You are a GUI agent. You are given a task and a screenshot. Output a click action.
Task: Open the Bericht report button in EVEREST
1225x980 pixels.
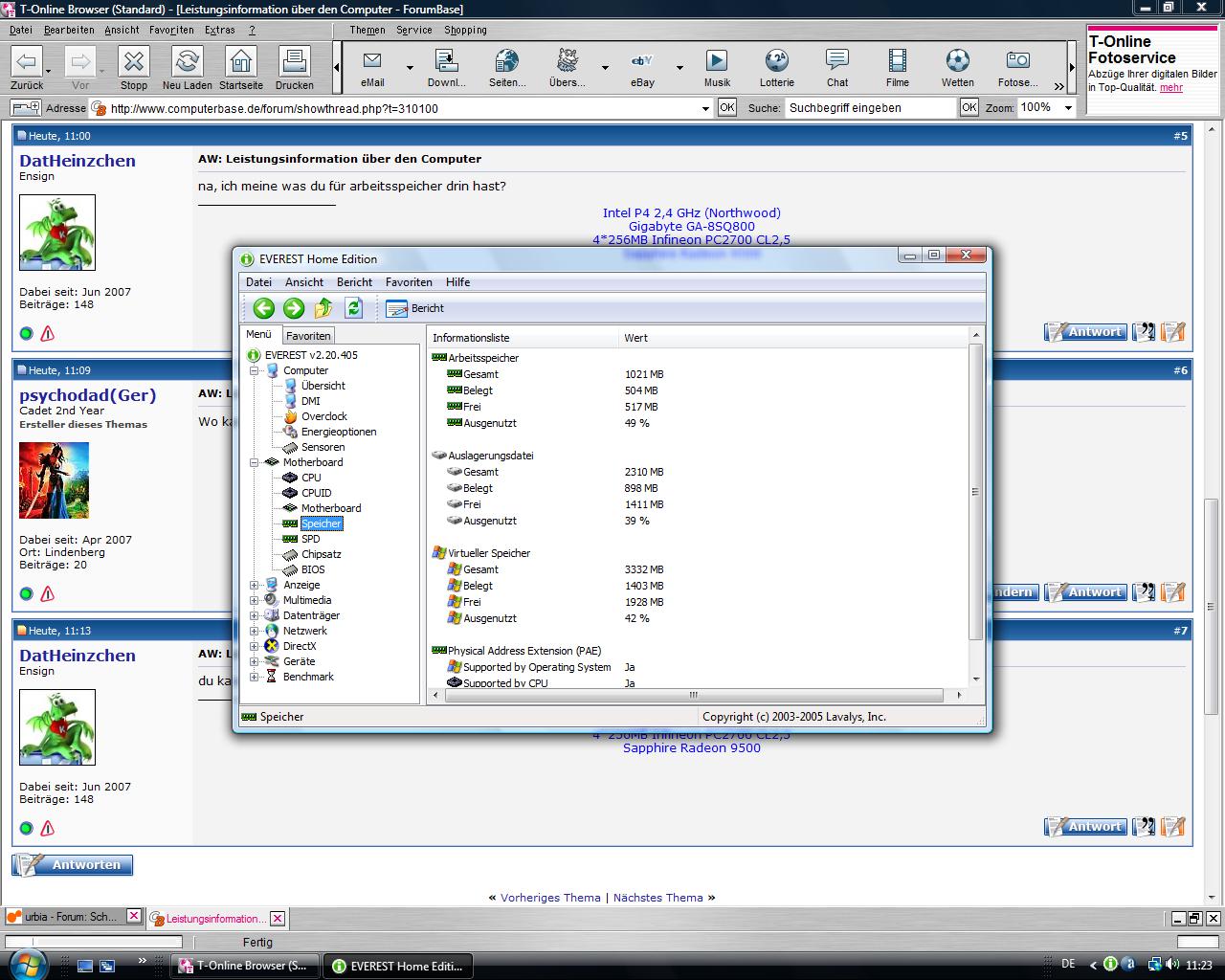click(414, 308)
